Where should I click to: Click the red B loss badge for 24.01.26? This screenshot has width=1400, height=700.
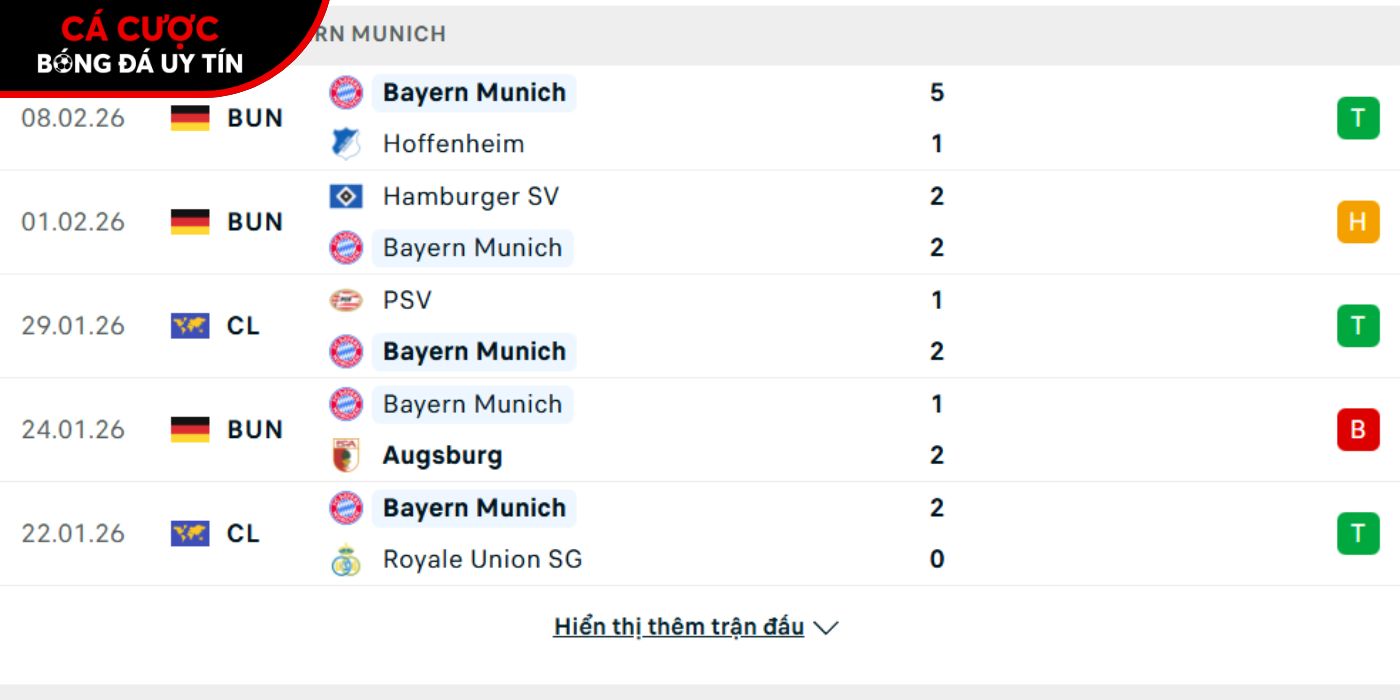[x=1356, y=429]
